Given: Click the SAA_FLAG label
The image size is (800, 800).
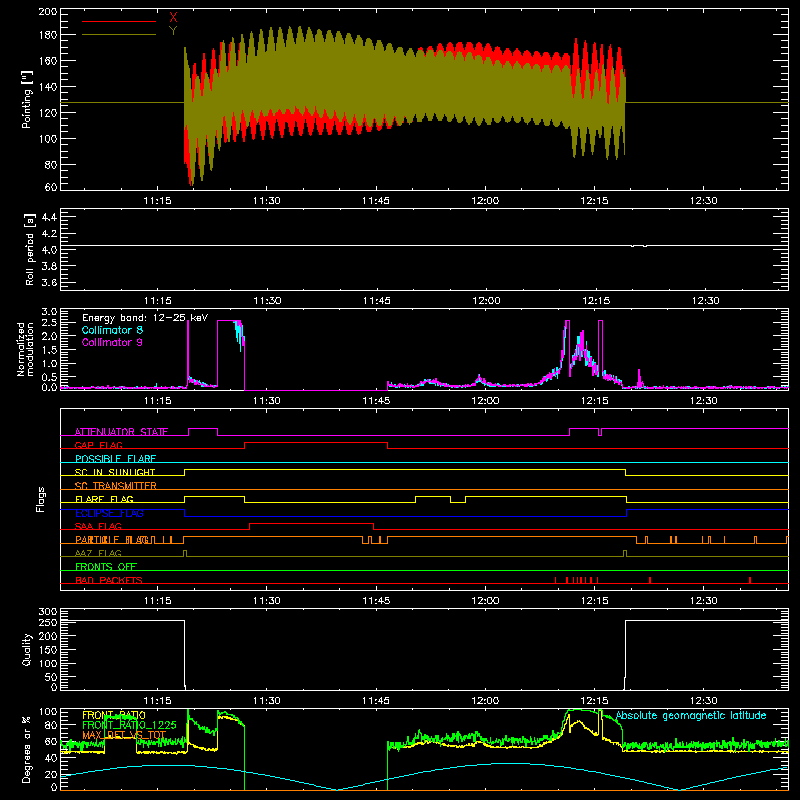Looking at the screenshot, I should pyautogui.click(x=98, y=526).
